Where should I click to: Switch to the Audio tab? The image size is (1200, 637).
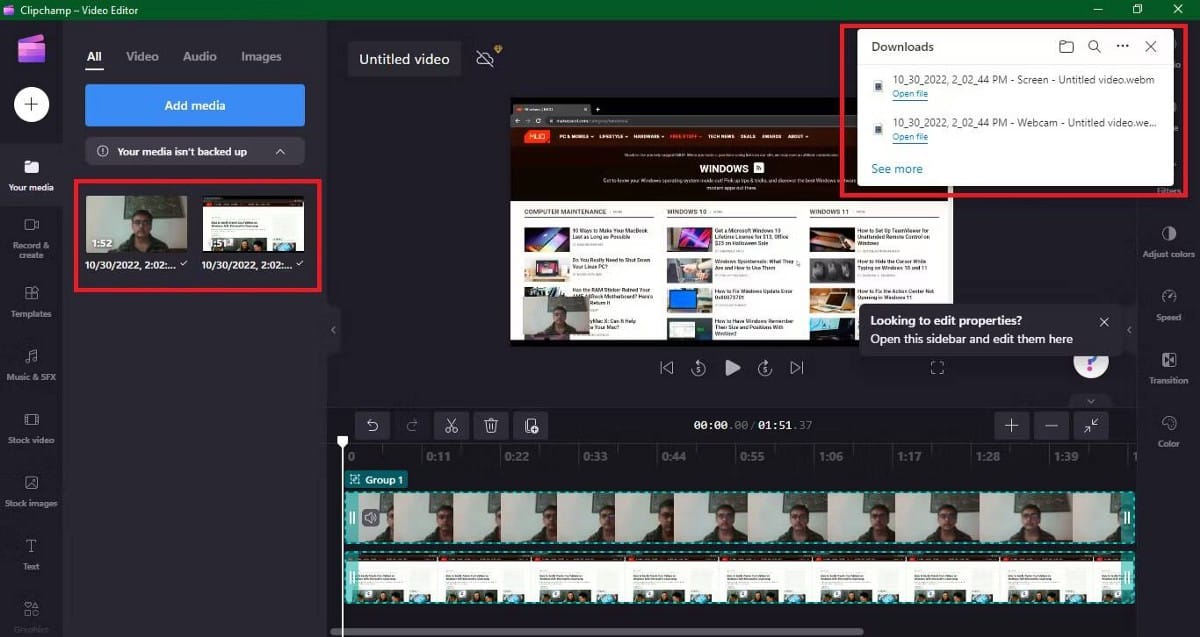pos(199,56)
